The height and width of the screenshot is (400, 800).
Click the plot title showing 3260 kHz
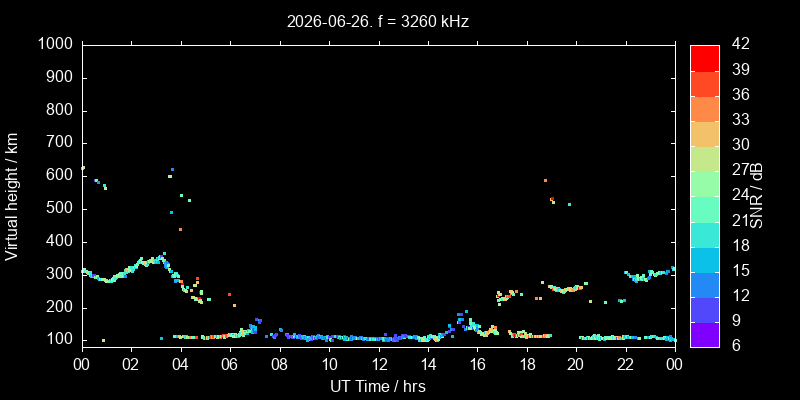(x=378, y=22)
